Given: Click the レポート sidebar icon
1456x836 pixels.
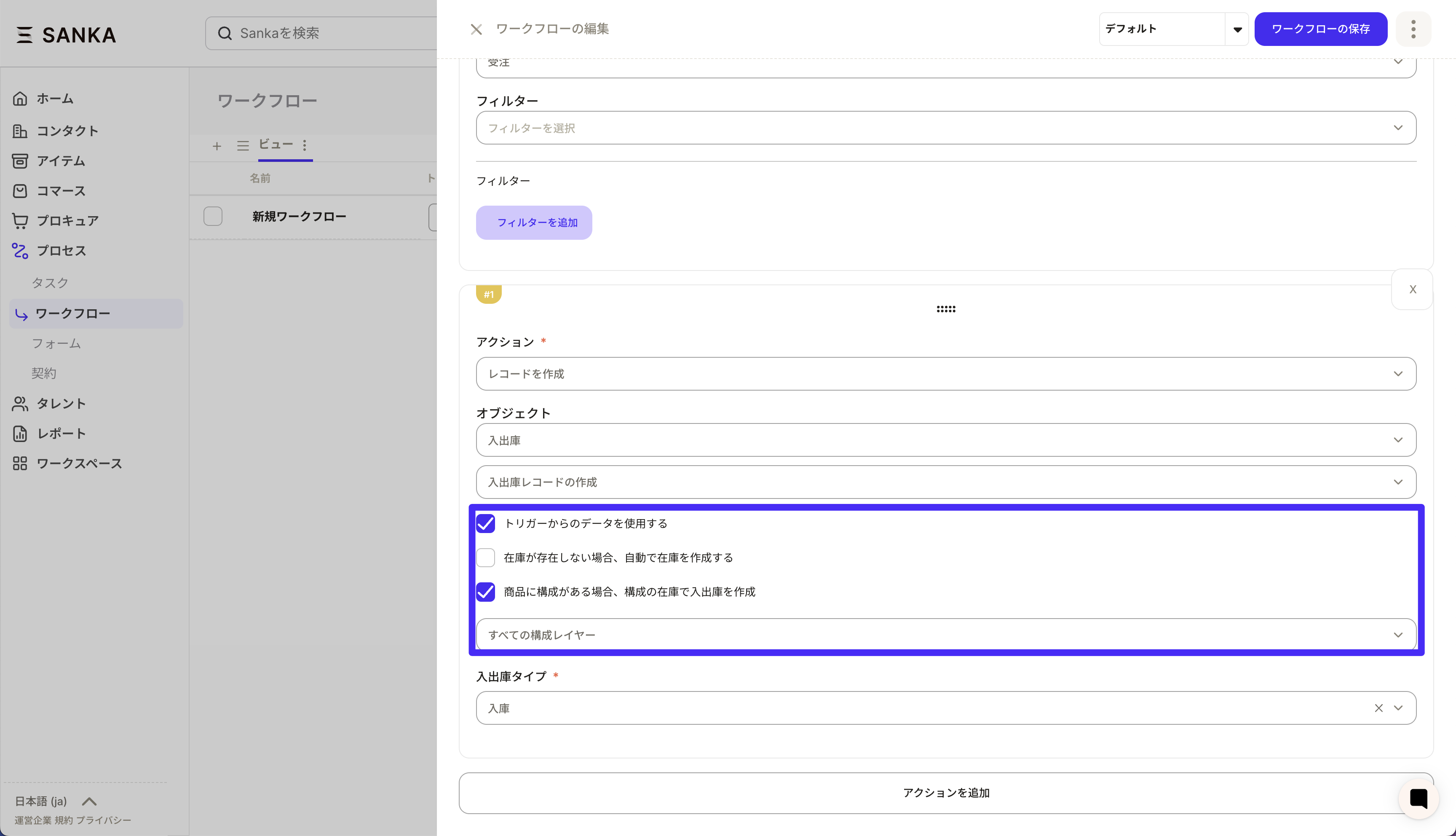Looking at the screenshot, I should 20,434.
